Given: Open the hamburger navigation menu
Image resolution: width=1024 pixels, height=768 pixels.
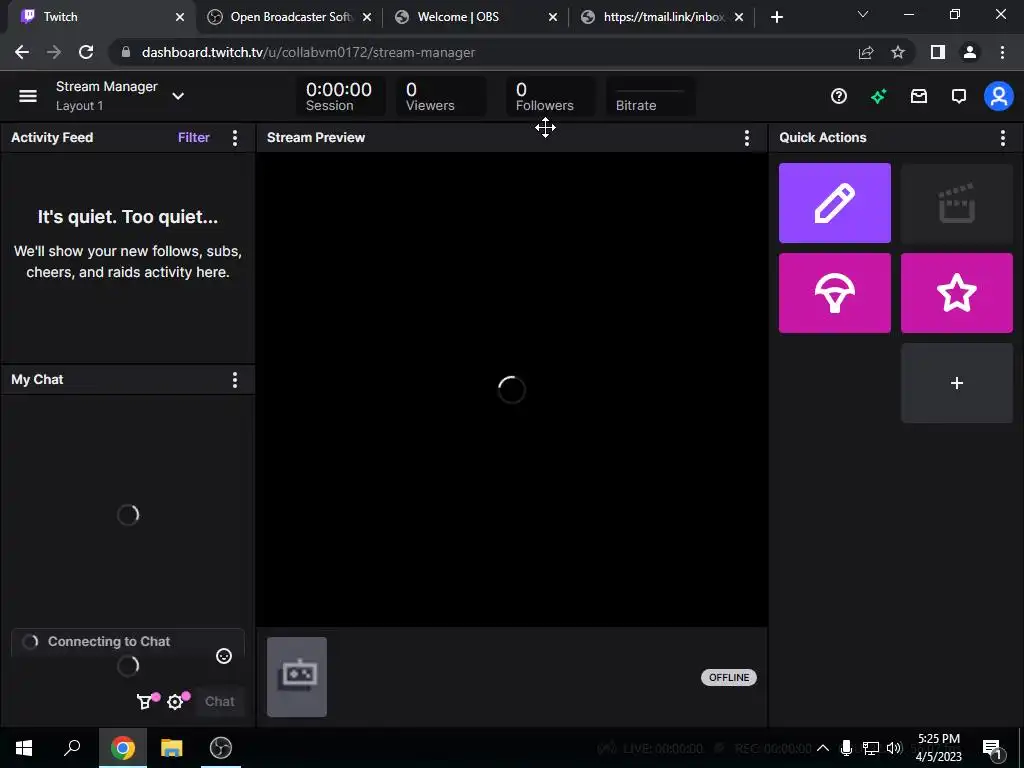Looking at the screenshot, I should pos(27,96).
